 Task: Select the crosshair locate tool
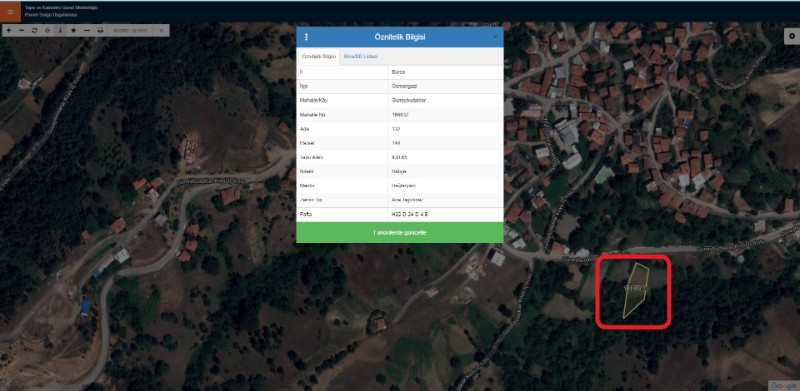(47, 31)
